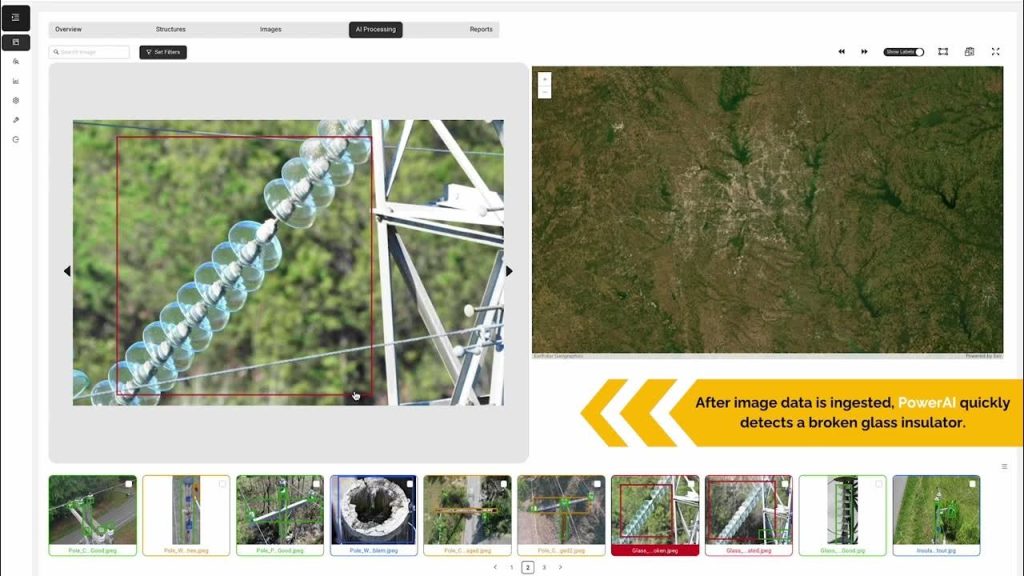Open the analytics bar chart sidebar icon

[x=15, y=81]
